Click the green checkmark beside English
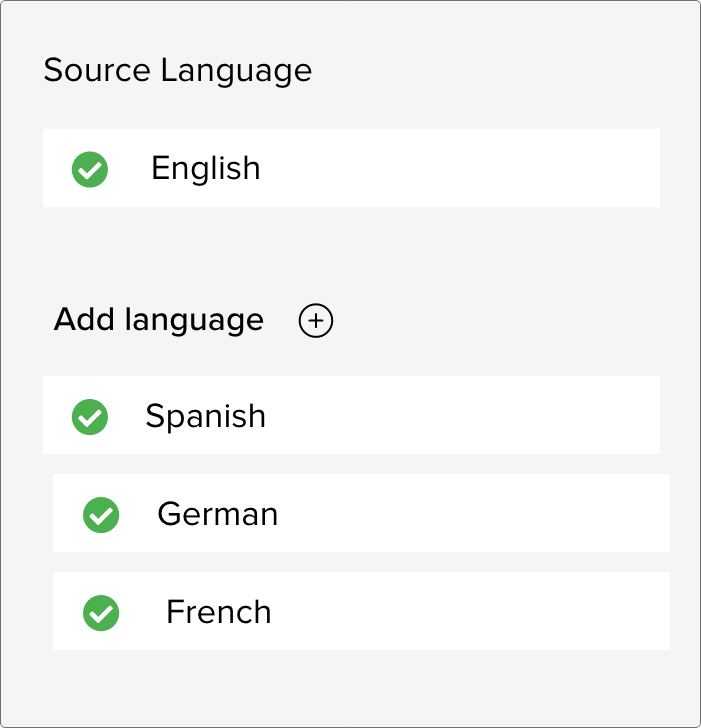Viewport: 701px width, 728px height. (x=90, y=169)
